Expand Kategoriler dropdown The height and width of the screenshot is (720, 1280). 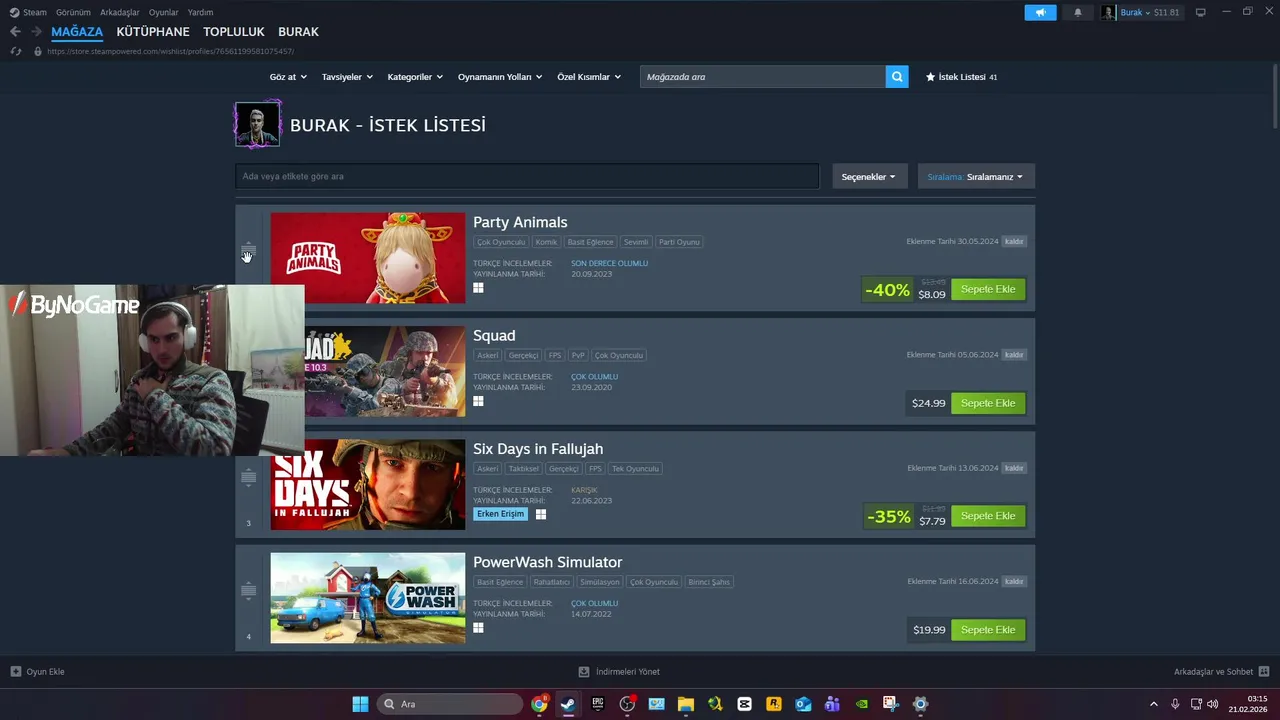click(415, 77)
